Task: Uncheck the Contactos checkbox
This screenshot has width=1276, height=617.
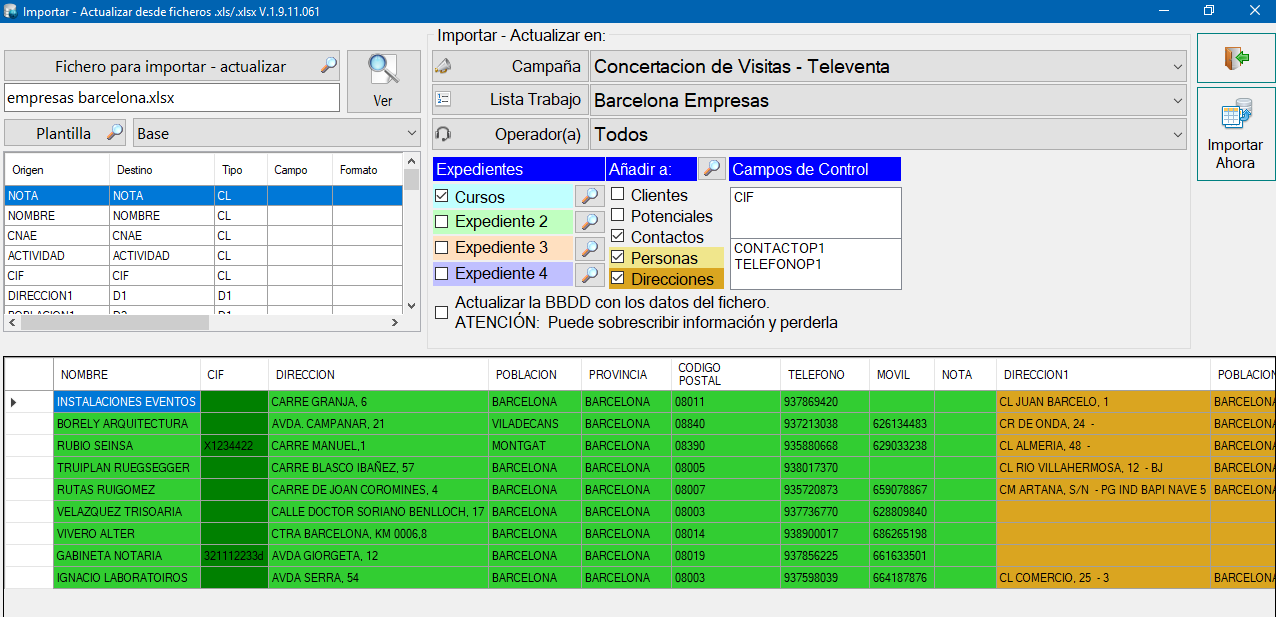Action: click(618, 237)
